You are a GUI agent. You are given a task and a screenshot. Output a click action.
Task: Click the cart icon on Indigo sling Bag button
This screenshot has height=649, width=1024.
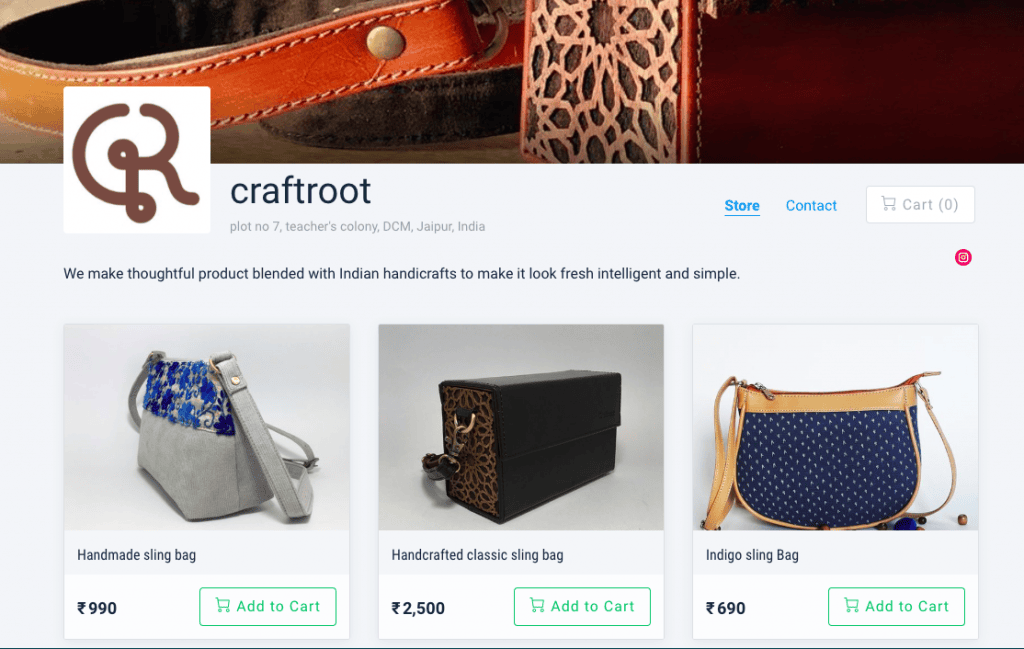[x=851, y=606]
